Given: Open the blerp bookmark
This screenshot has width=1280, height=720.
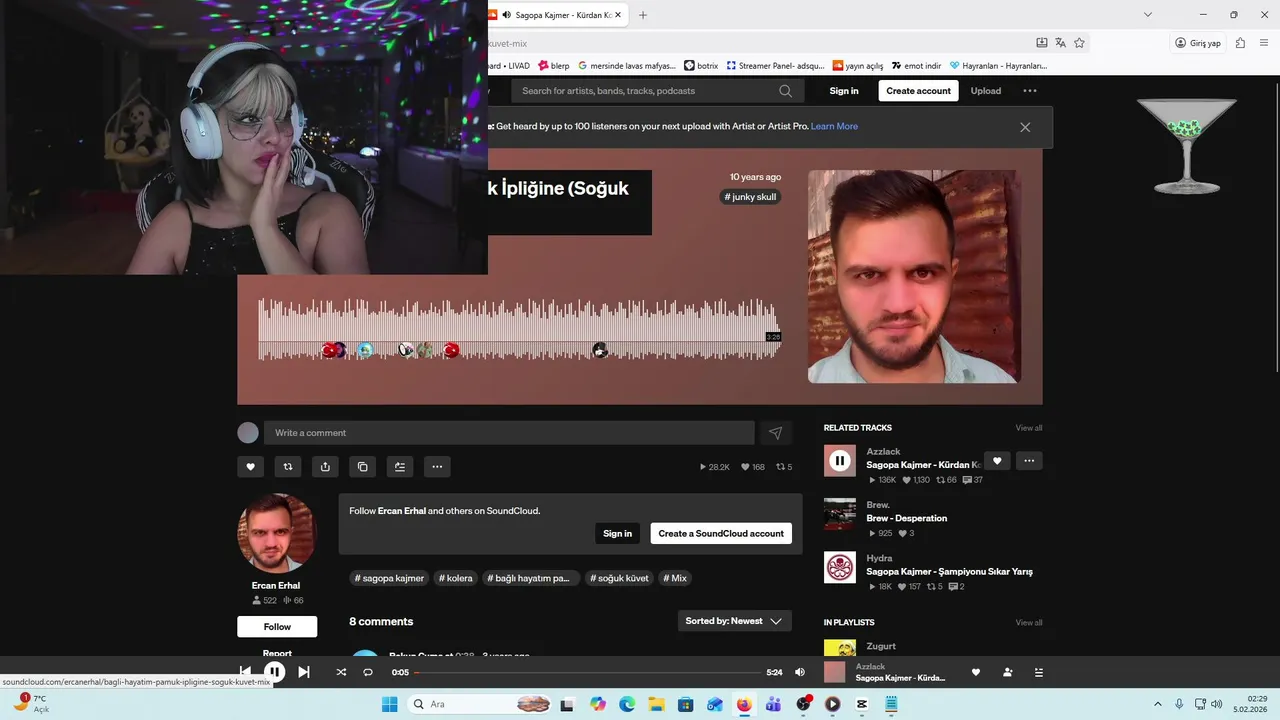Looking at the screenshot, I should tap(554, 66).
